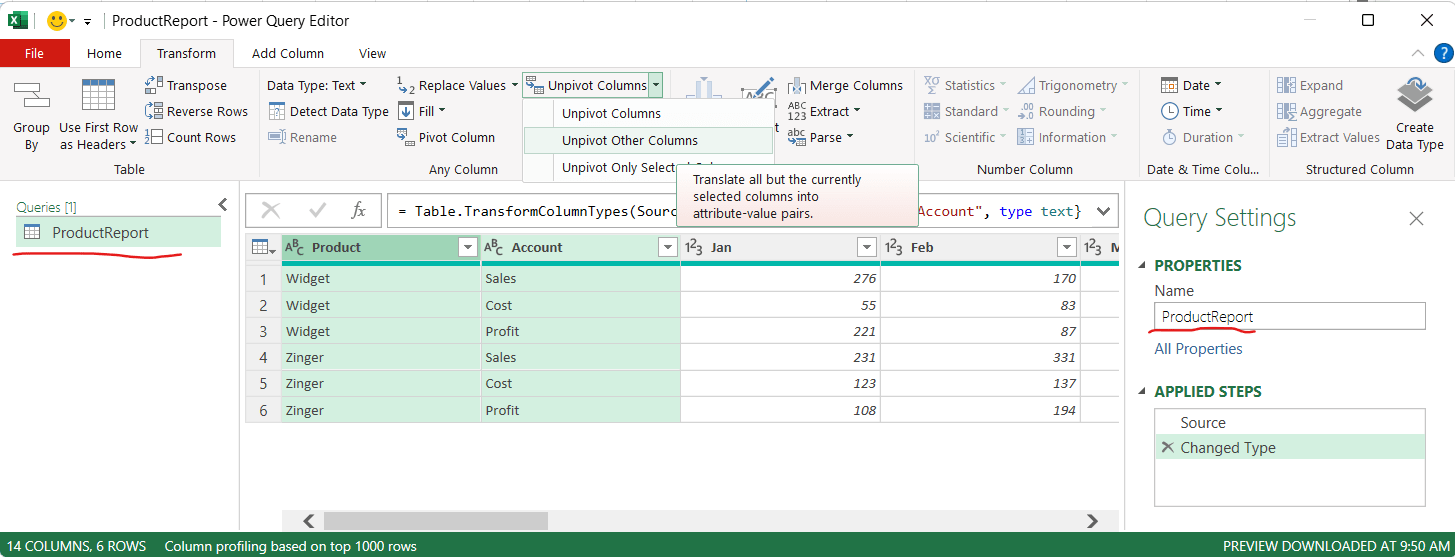Screen dimensions: 1455x557
Task: Click the Account column data type icon
Action: click(x=495, y=247)
